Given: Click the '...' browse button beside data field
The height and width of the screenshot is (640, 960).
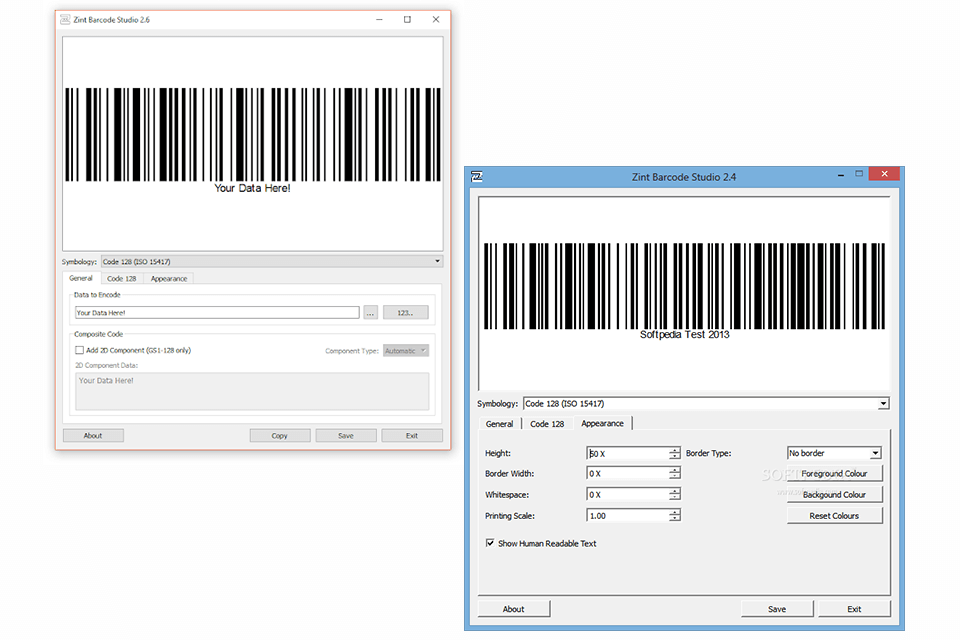Looking at the screenshot, I should (370, 313).
